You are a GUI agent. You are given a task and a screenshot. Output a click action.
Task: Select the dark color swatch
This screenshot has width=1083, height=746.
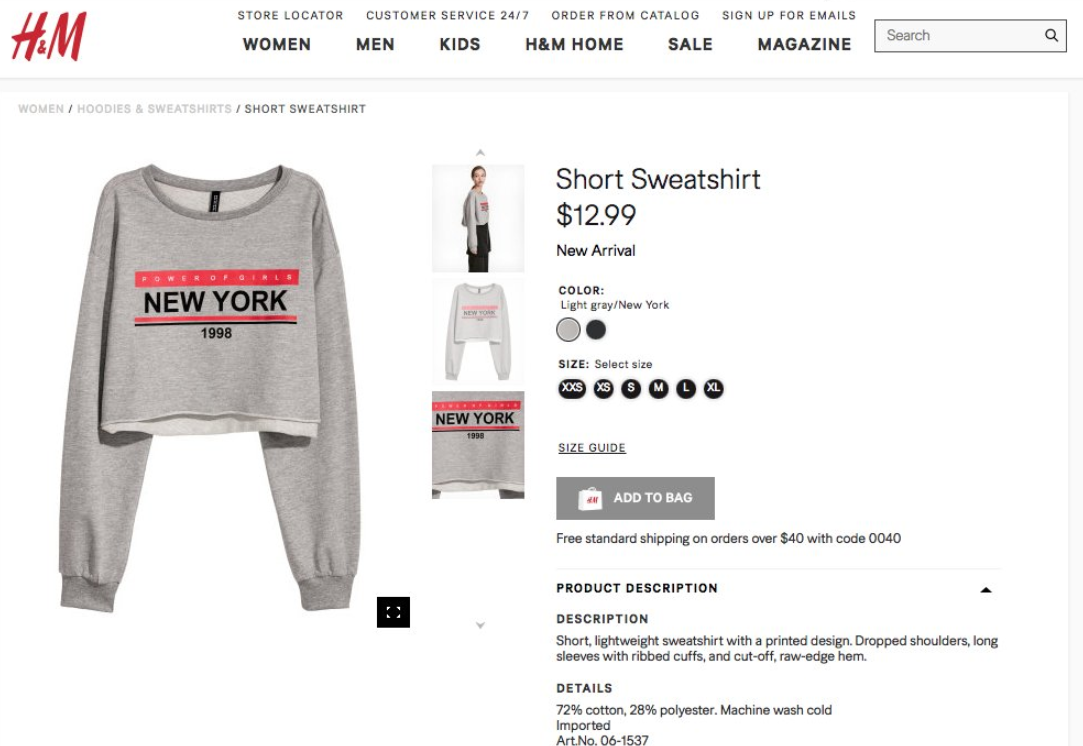pos(595,329)
